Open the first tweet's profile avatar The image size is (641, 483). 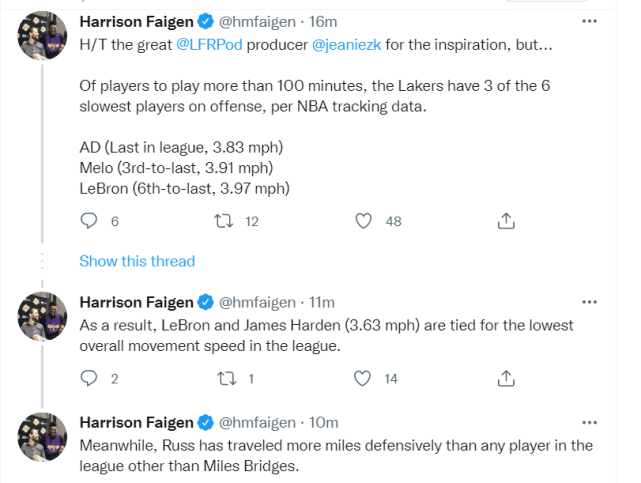coord(40,38)
